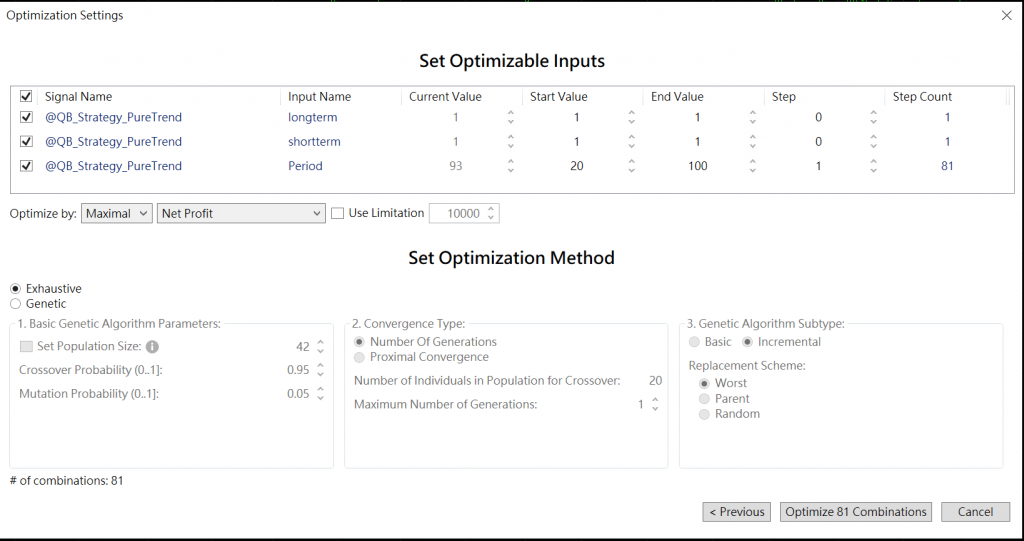Click the Step Count column header
This screenshot has height=541, width=1024.
click(x=922, y=97)
